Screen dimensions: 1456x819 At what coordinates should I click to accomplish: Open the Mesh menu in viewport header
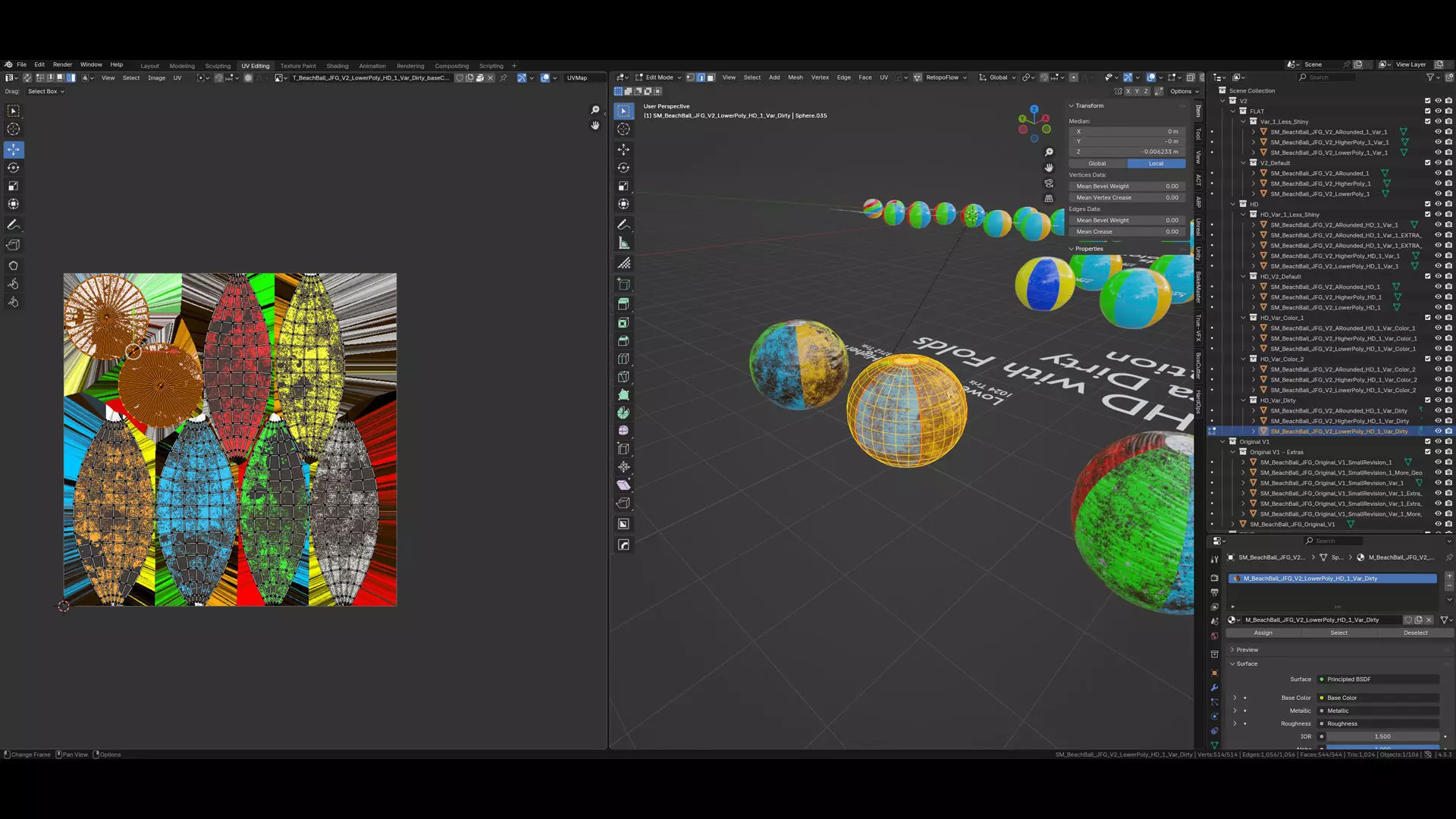(795, 77)
